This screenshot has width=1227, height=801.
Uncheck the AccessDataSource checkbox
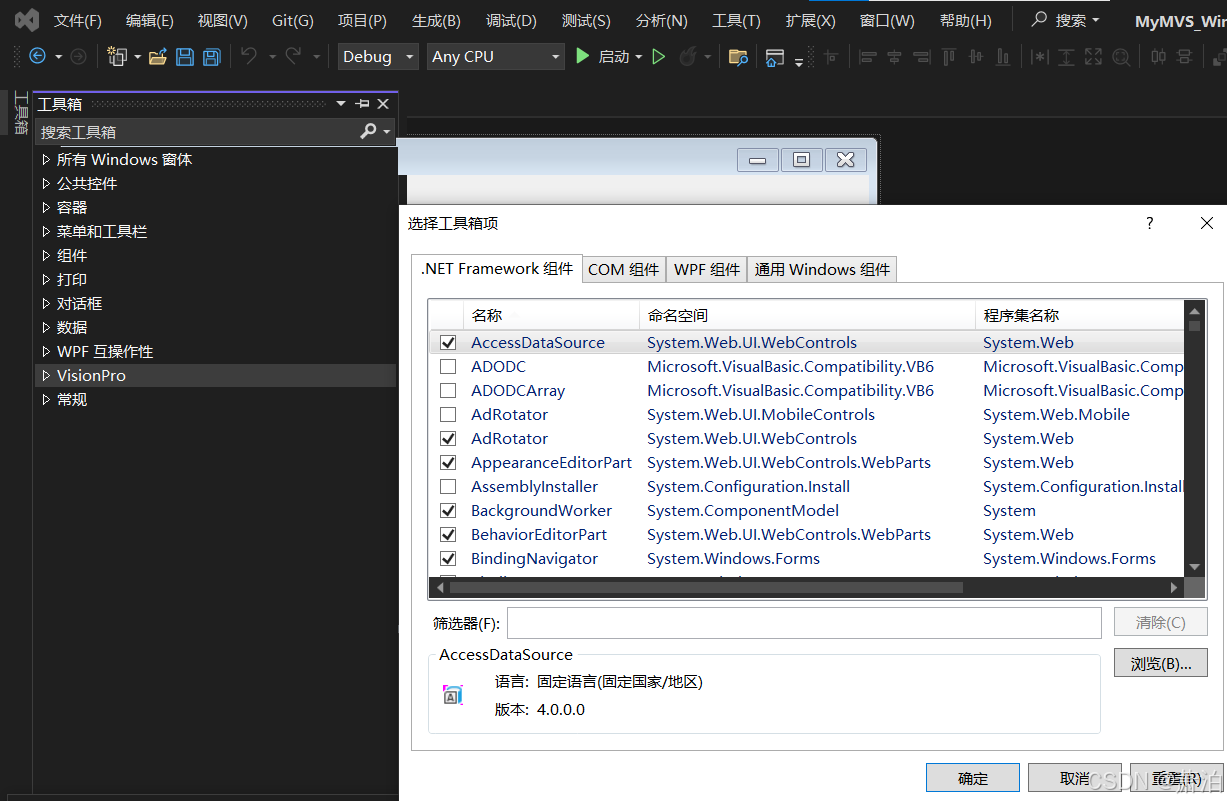tap(448, 343)
